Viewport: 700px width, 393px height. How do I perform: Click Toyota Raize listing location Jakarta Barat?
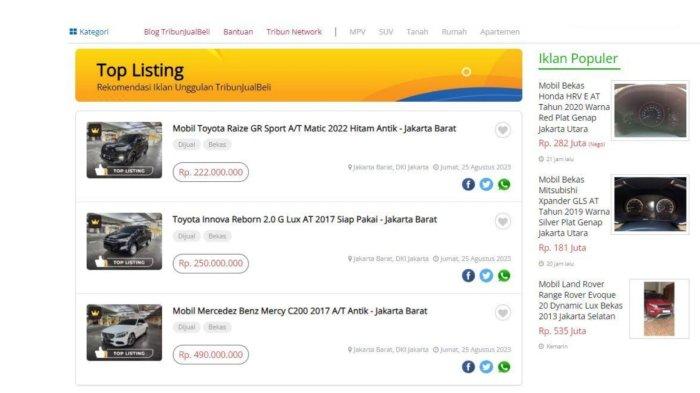tap(388, 167)
